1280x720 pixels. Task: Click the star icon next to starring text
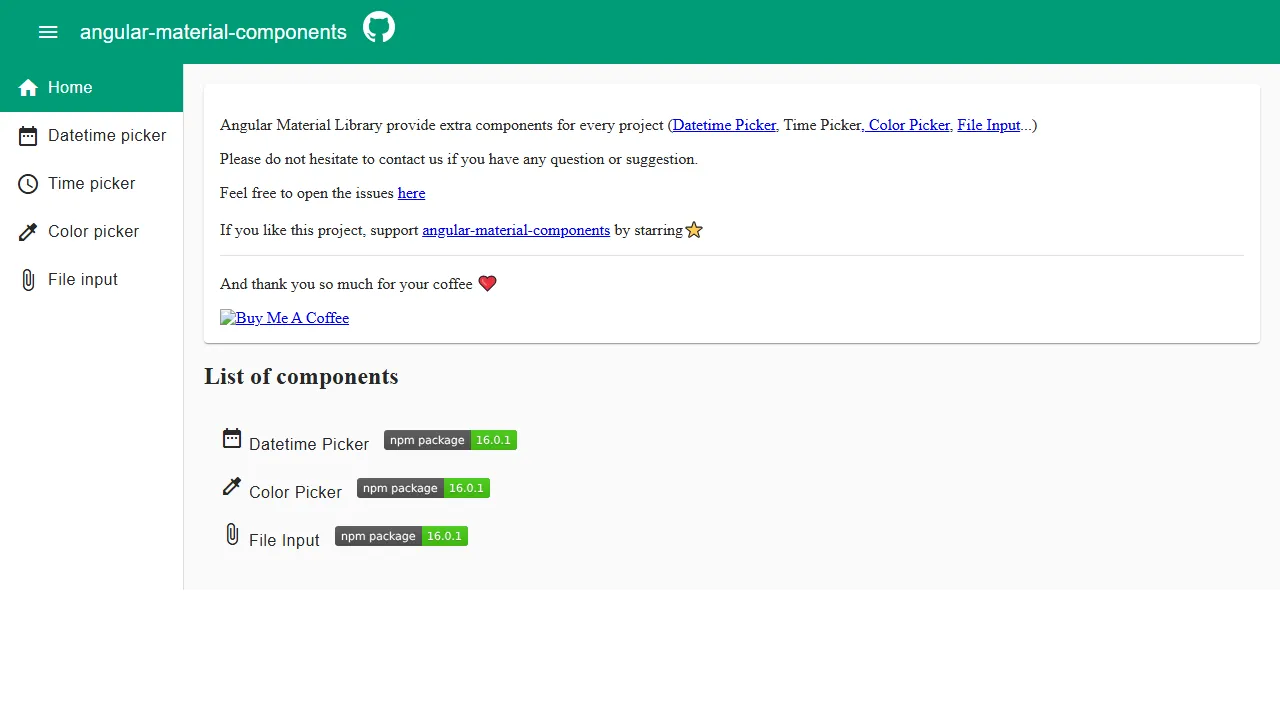pos(693,229)
